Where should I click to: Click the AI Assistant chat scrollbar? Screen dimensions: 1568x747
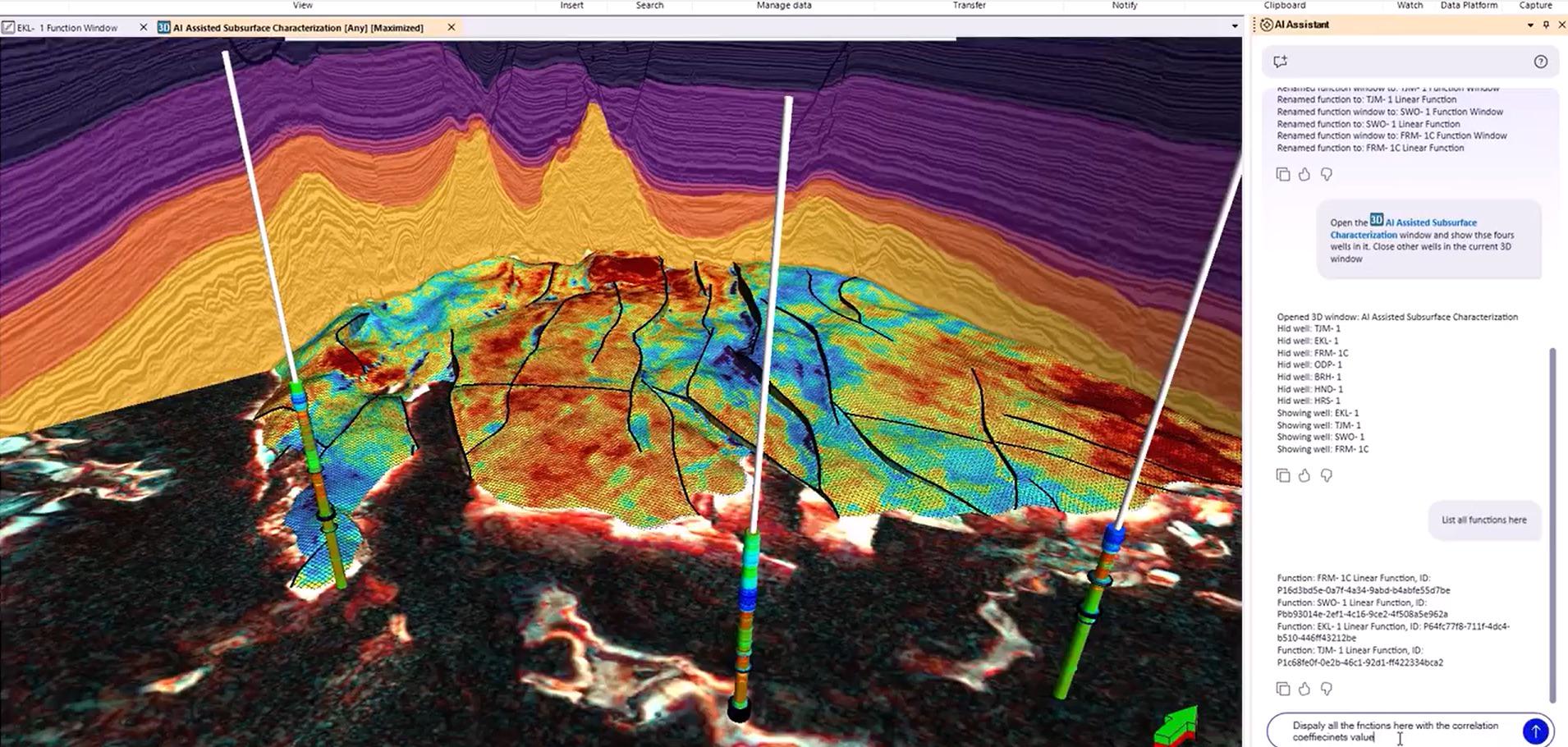1552,525
